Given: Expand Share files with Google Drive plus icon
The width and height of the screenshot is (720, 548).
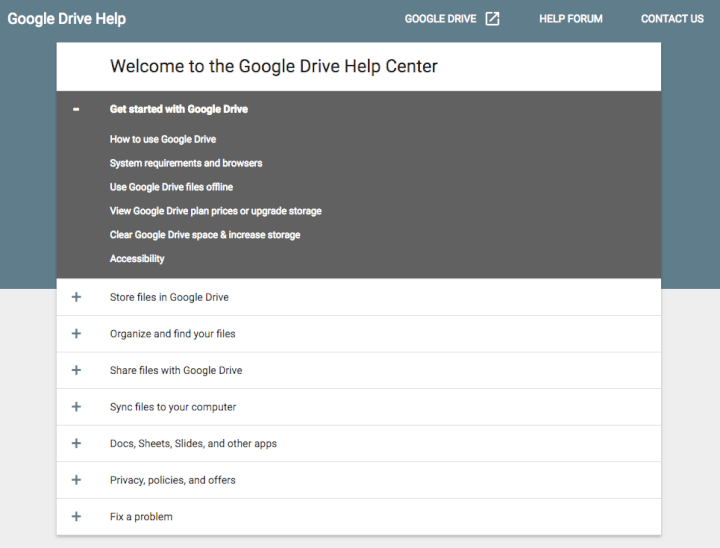Looking at the screenshot, I should (76, 370).
